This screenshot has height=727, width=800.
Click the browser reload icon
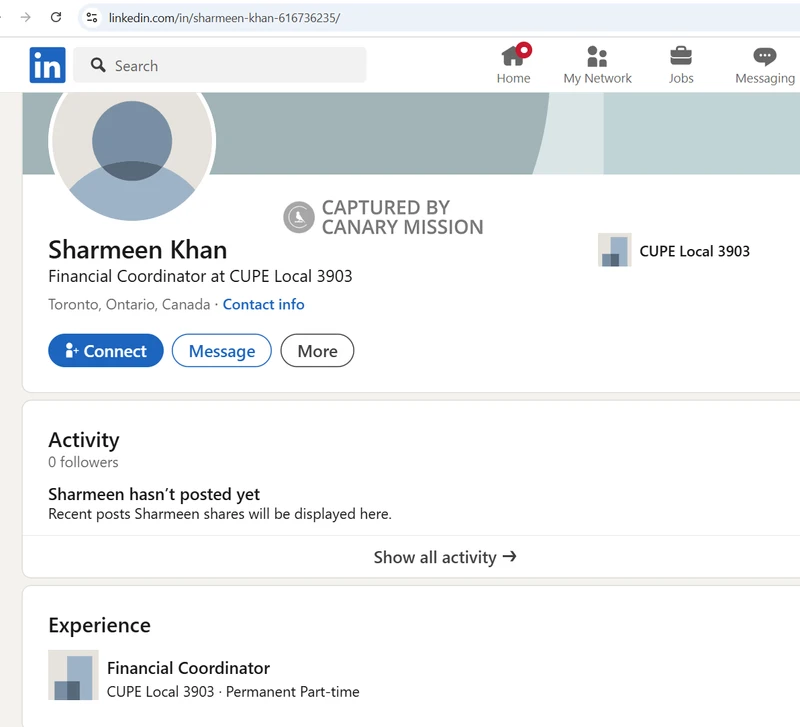(56, 18)
